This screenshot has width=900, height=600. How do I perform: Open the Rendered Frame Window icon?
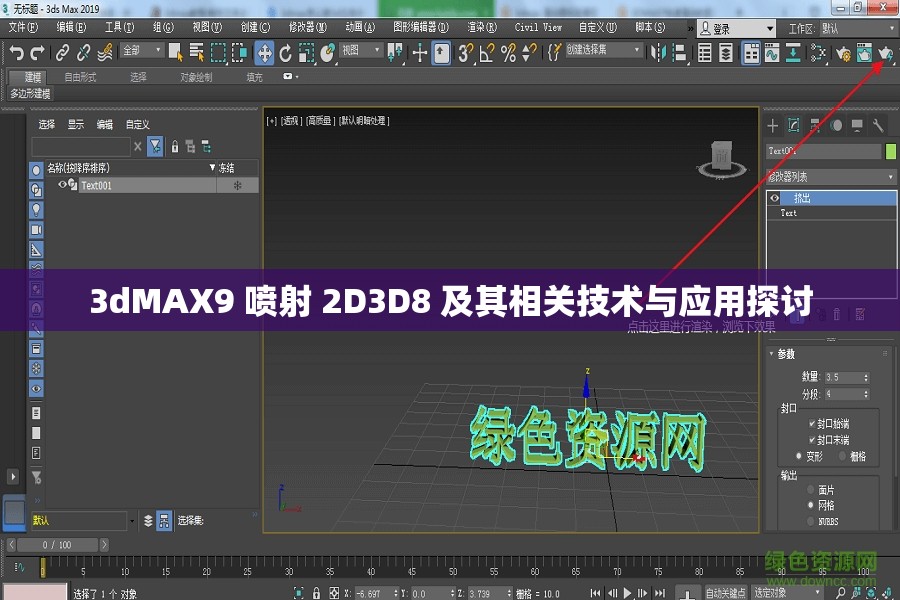tap(864, 53)
